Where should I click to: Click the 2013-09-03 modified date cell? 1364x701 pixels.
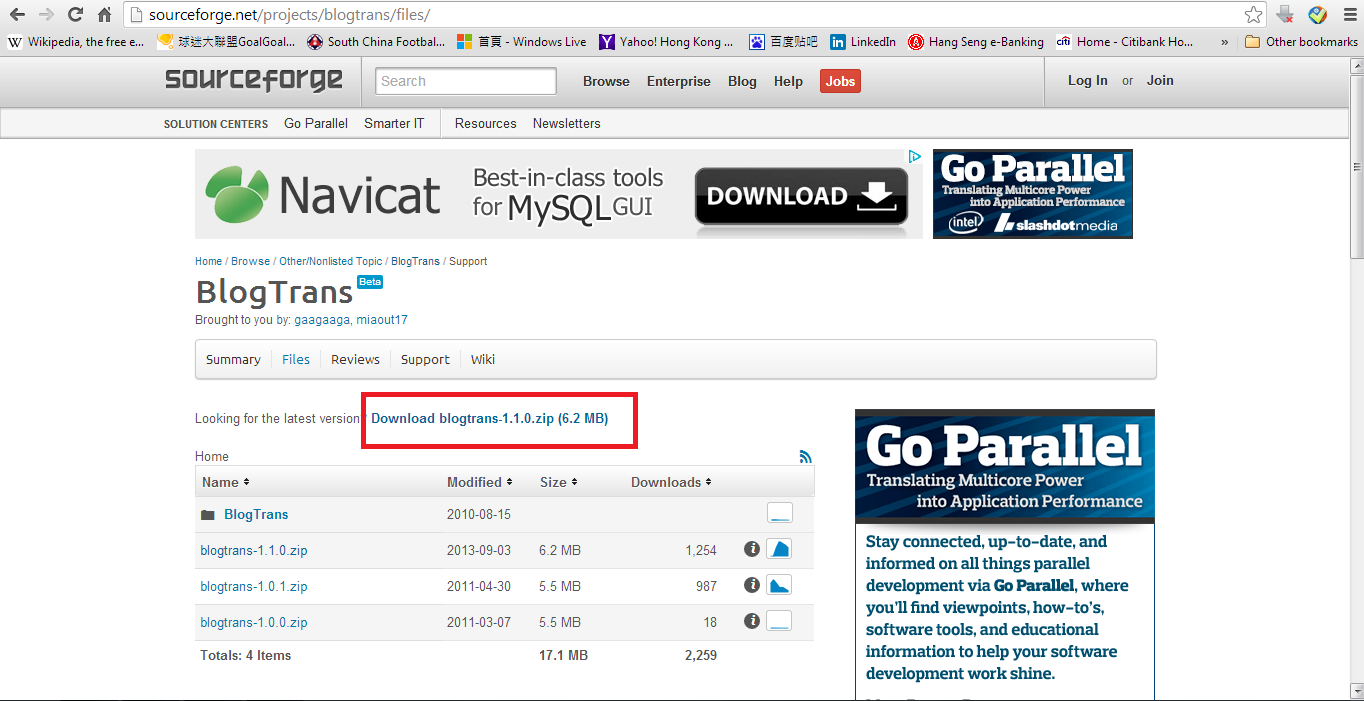(x=479, y=550)
